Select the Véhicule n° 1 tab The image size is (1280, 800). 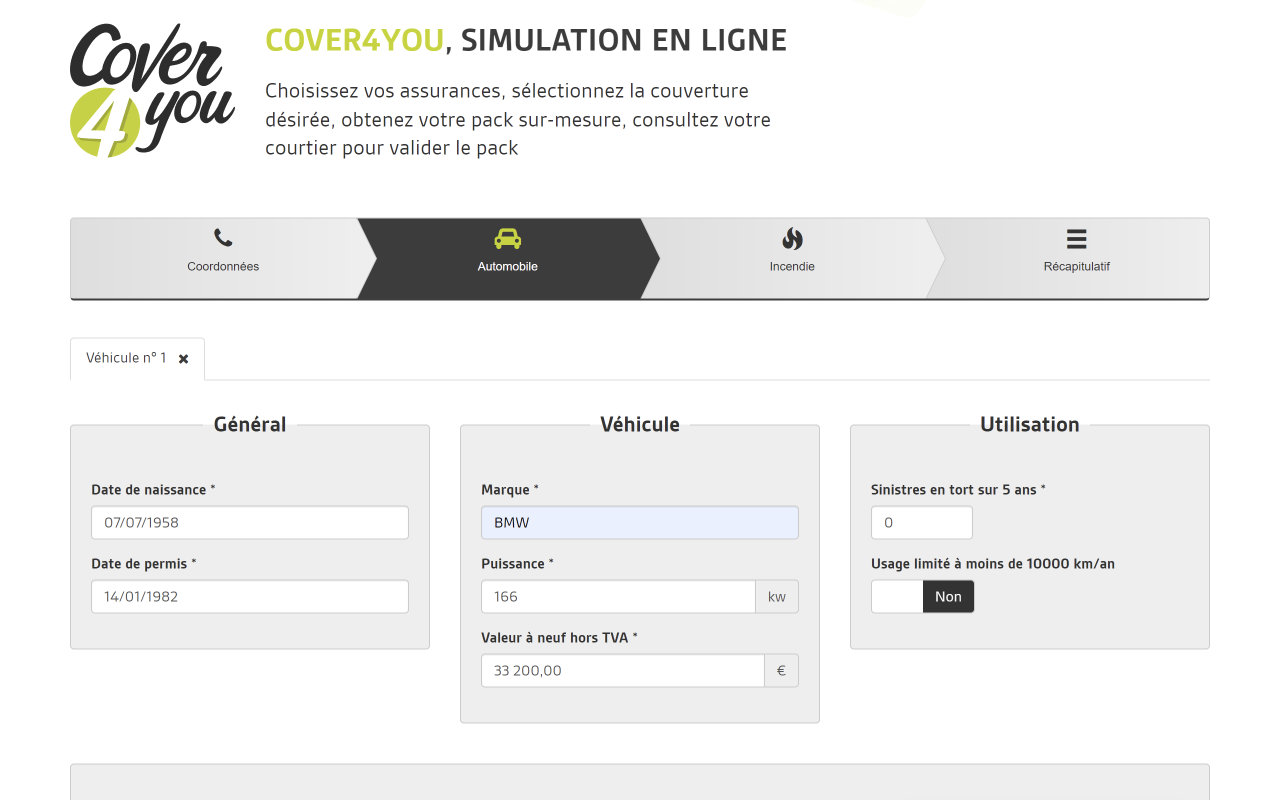coord(126,358)
